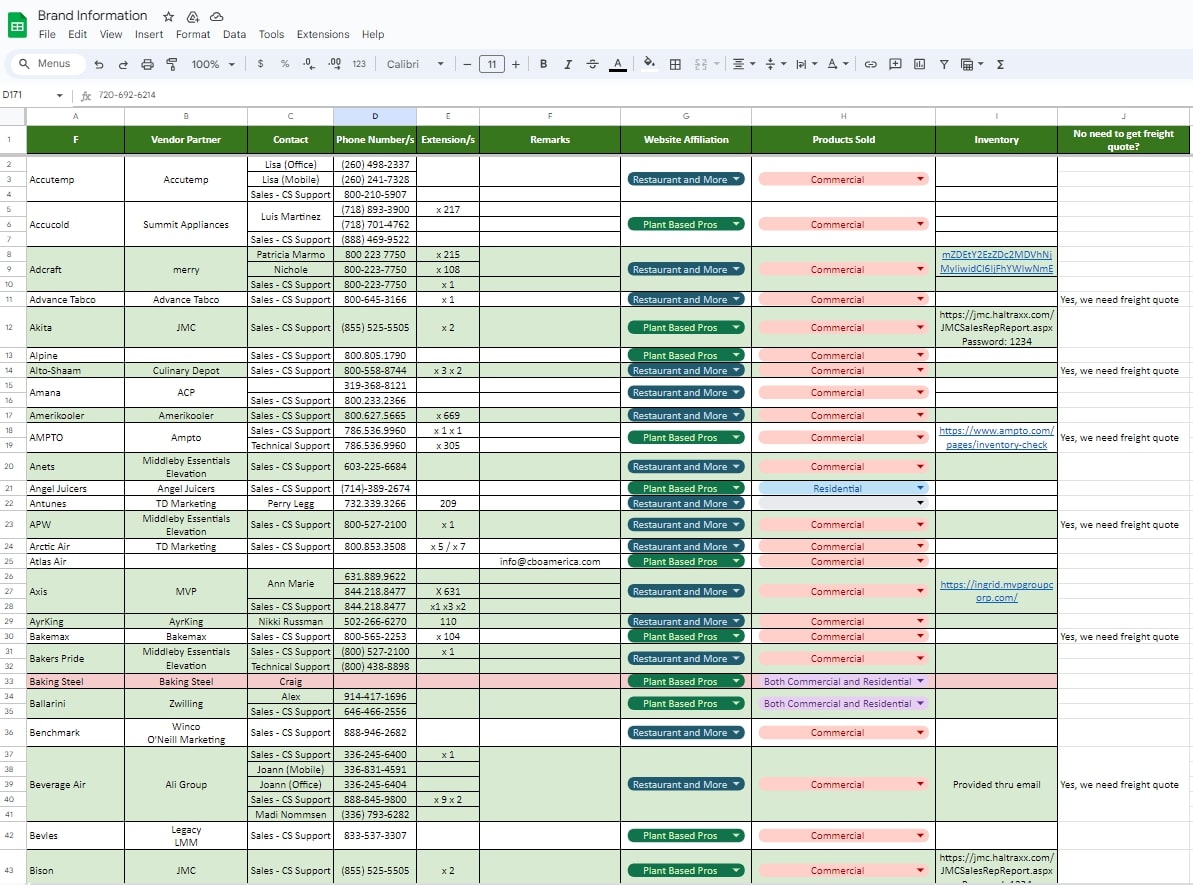The width and height of the screenshot is (1193, 885).
Task: Select the Beverage Air brand cell
Action: click(x=75, y=785)
